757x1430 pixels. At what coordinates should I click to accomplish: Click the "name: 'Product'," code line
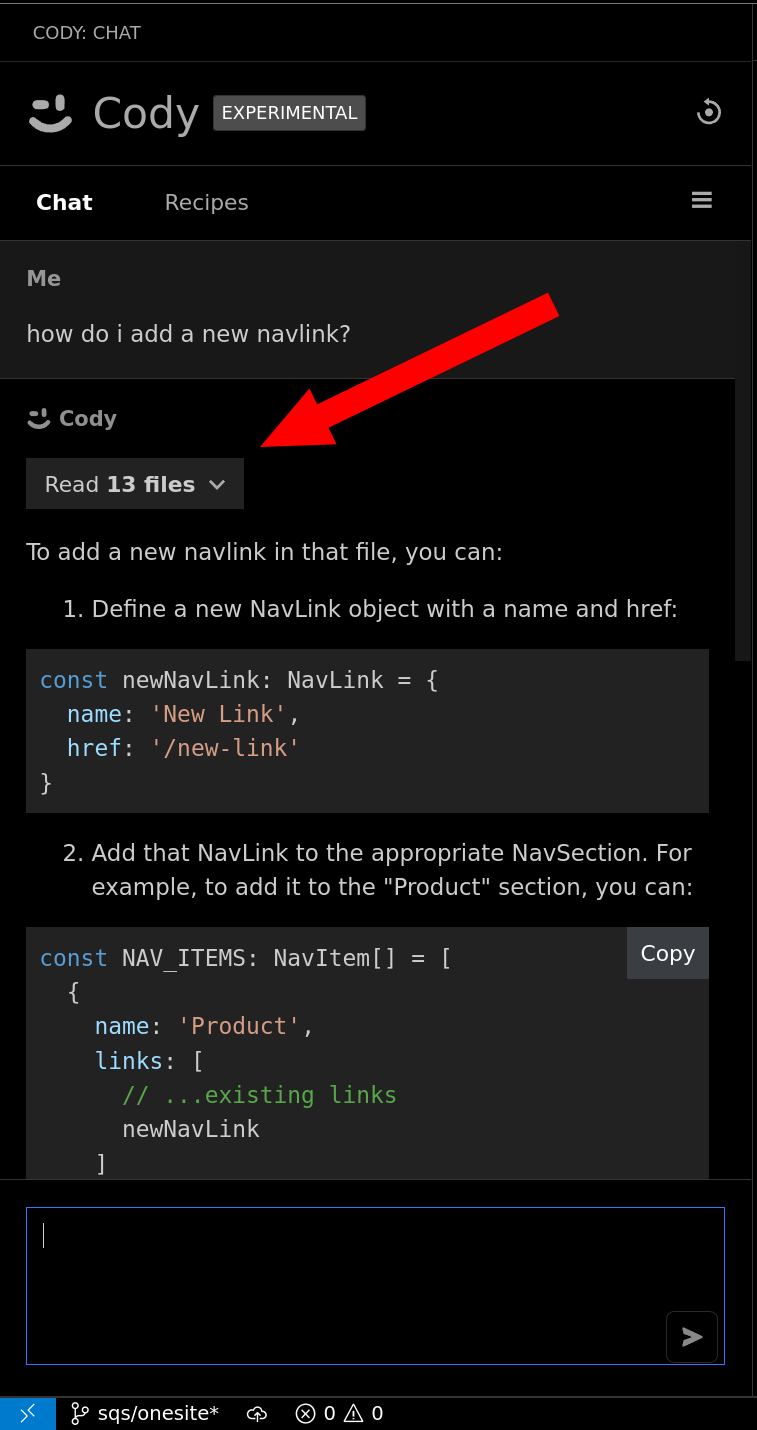pos(204,1027)
